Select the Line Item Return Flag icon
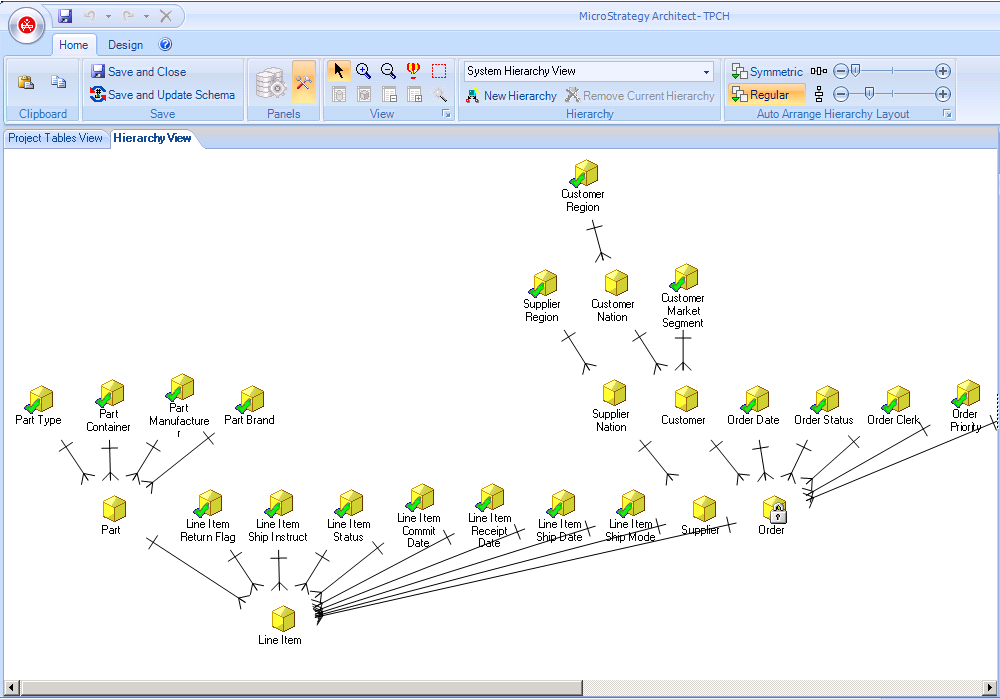 [x=208, y=504]
